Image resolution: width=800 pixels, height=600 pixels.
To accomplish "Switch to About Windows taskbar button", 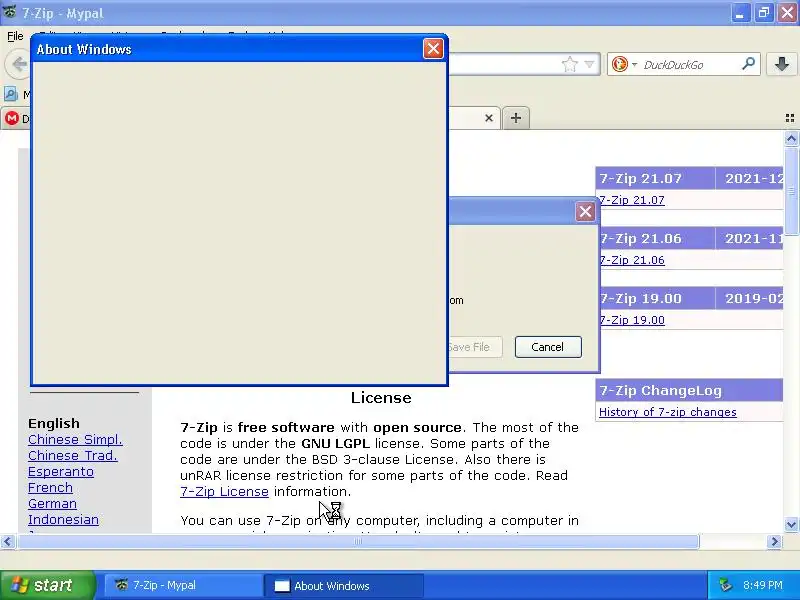I will pyautogui.click(x=344, y=585).
